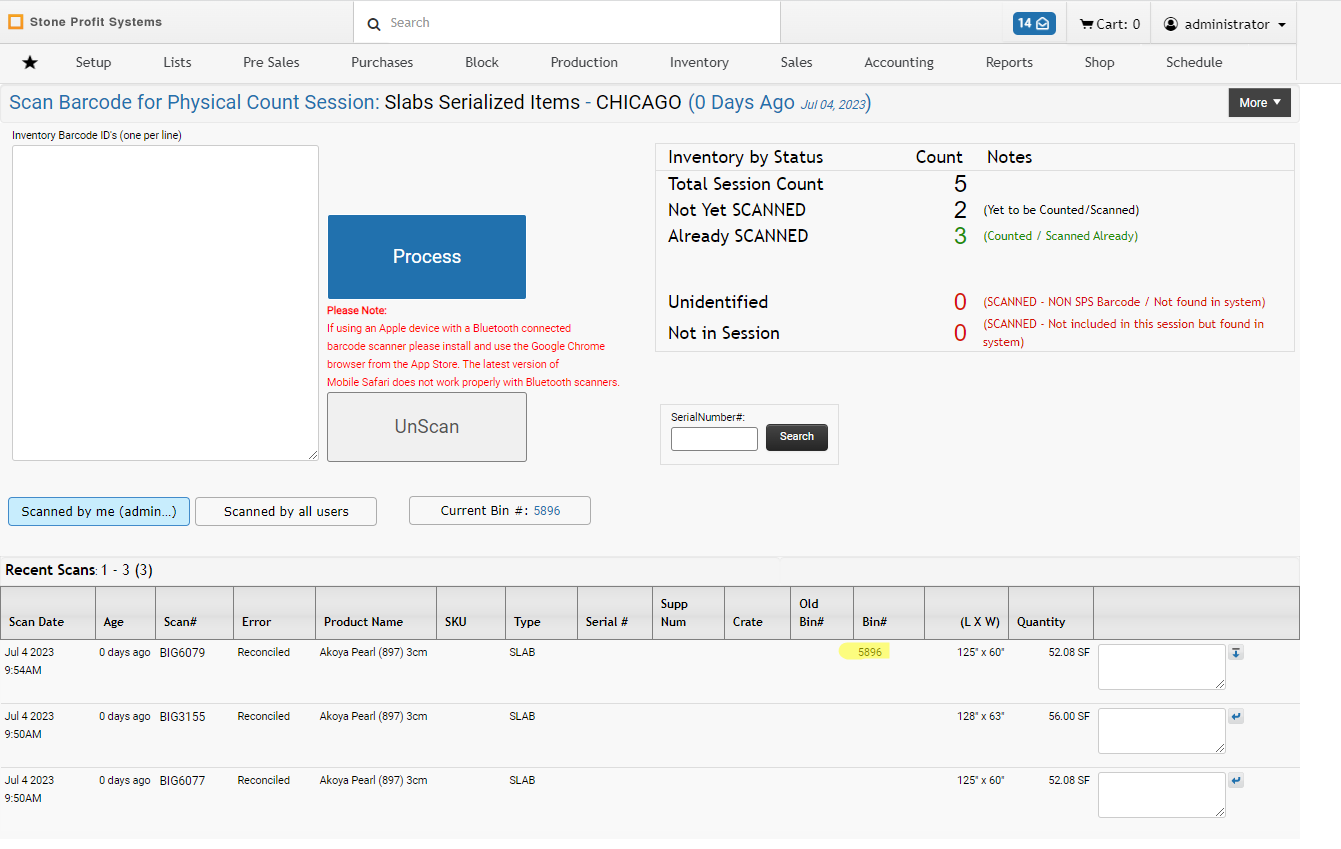Focus the SerialNumber# input field

tap(714, 439)
